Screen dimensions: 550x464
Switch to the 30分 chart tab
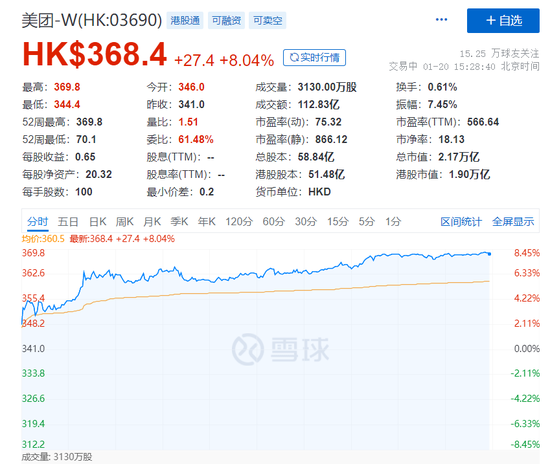[x=306, y=221]
